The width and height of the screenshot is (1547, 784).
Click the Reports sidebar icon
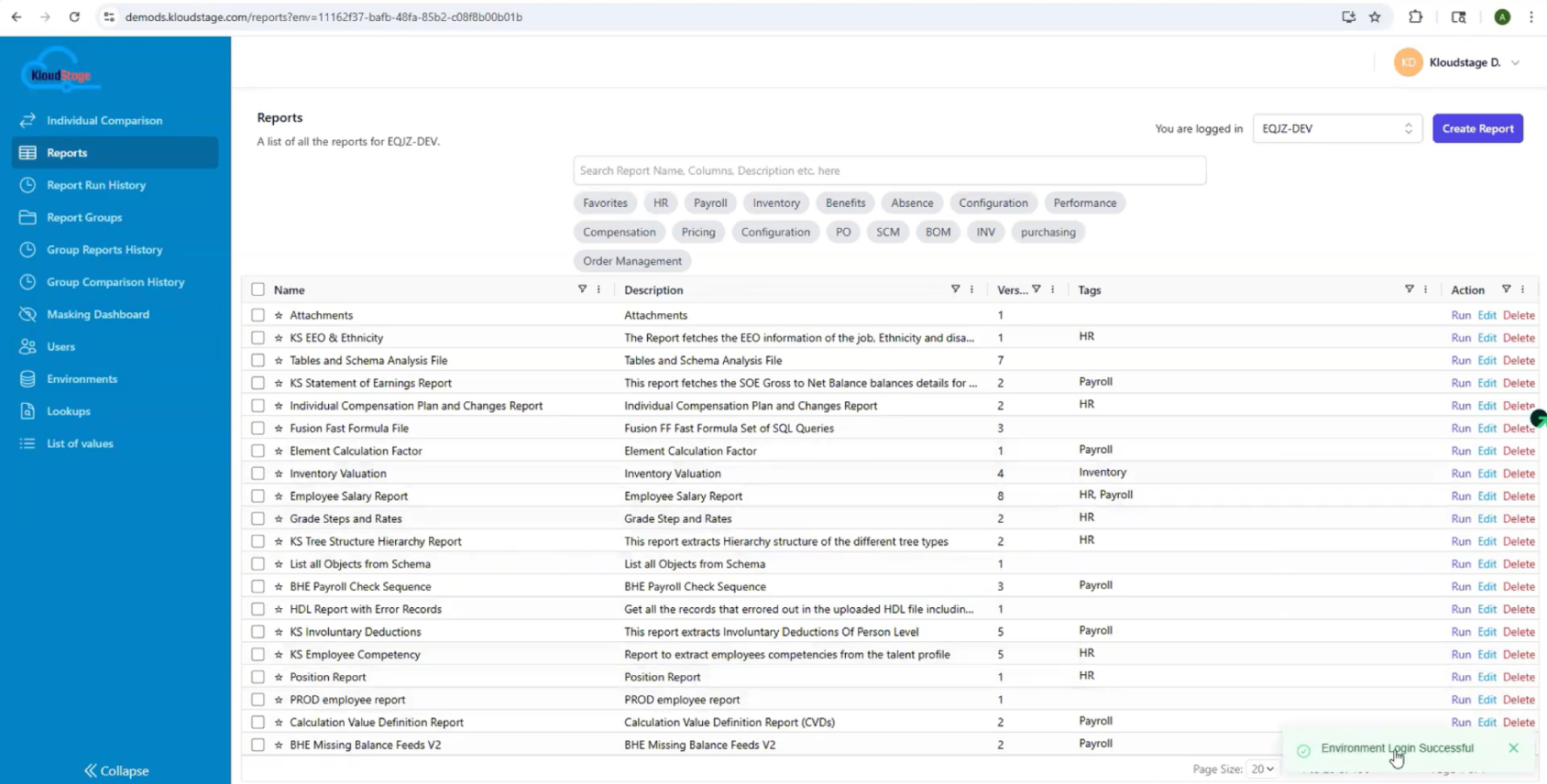point(27,153)
